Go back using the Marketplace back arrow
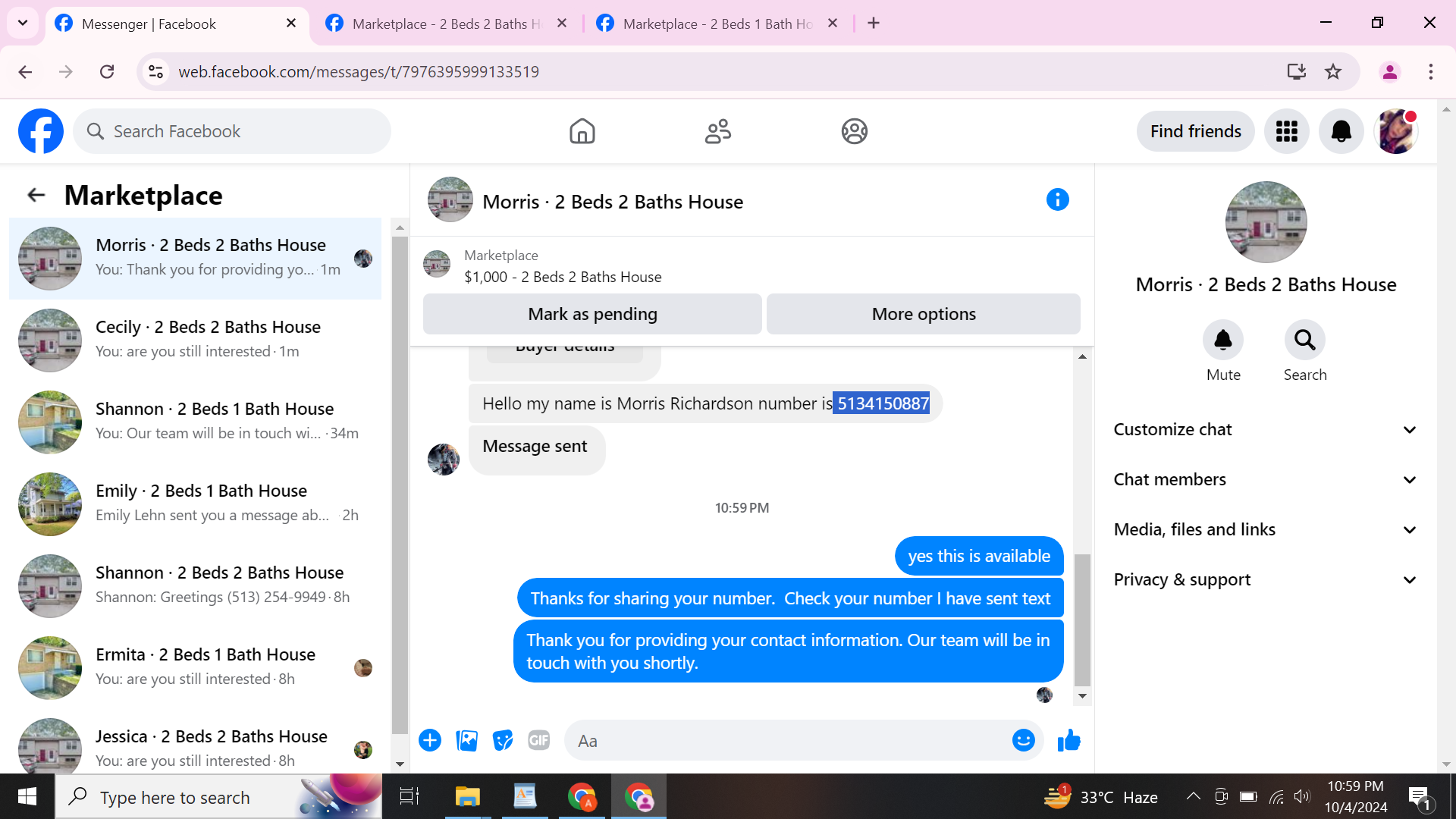 pos(36,196)
